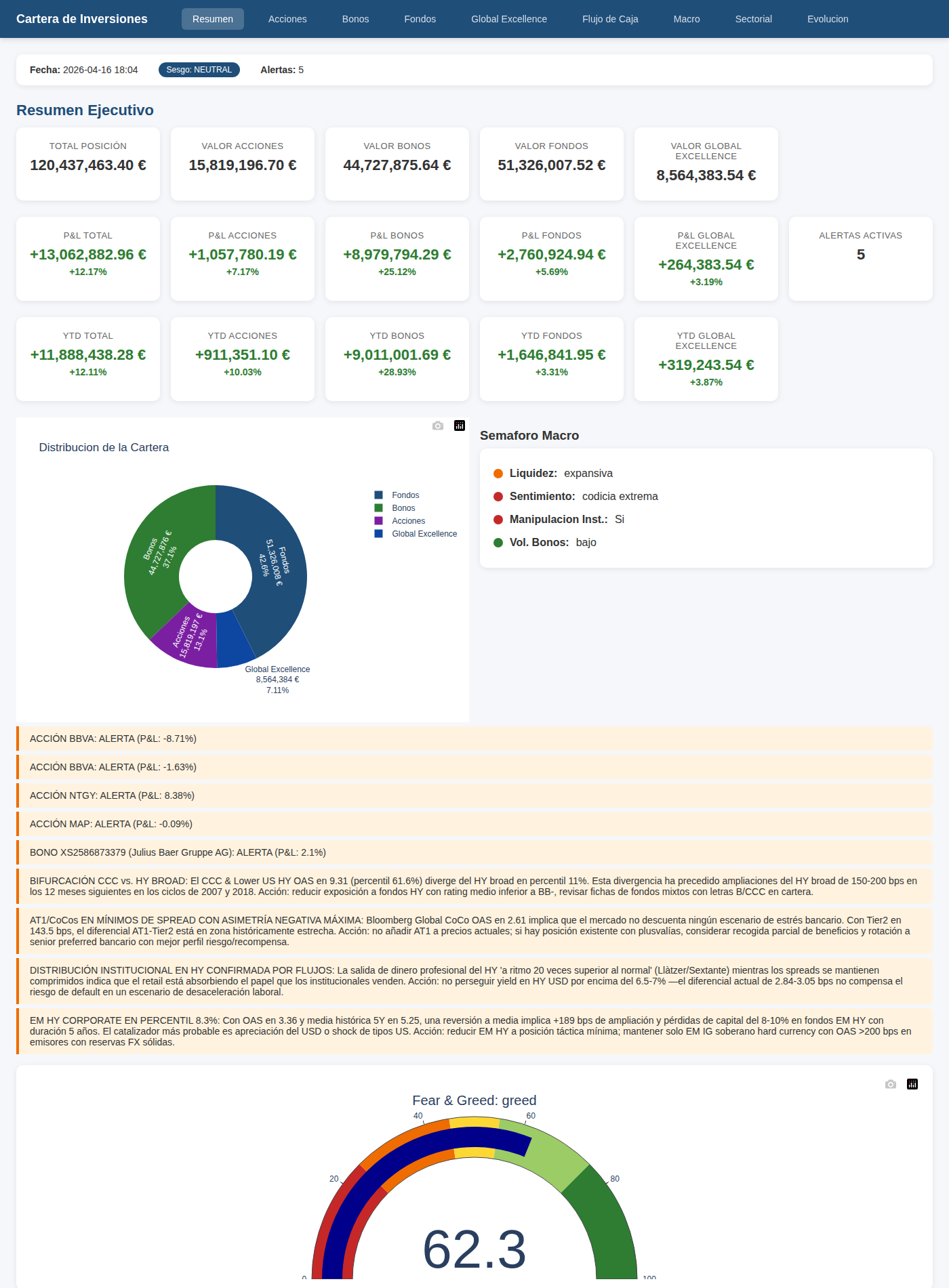
Task: Click the orange Liquidez status dot
Action: pyautogui.click(x=498, y=474)
